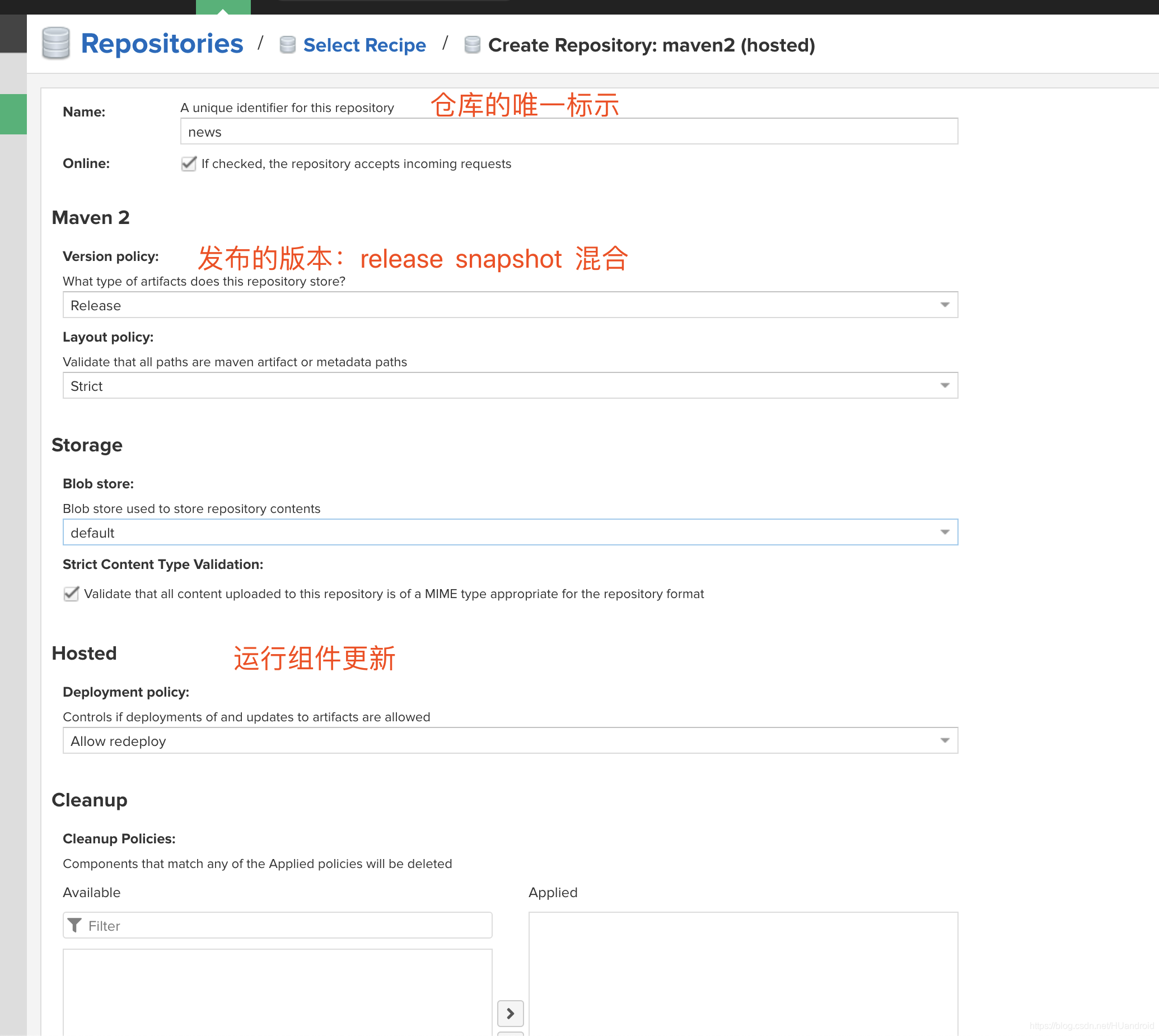Click the green sidebar selected item

point(13,114)
